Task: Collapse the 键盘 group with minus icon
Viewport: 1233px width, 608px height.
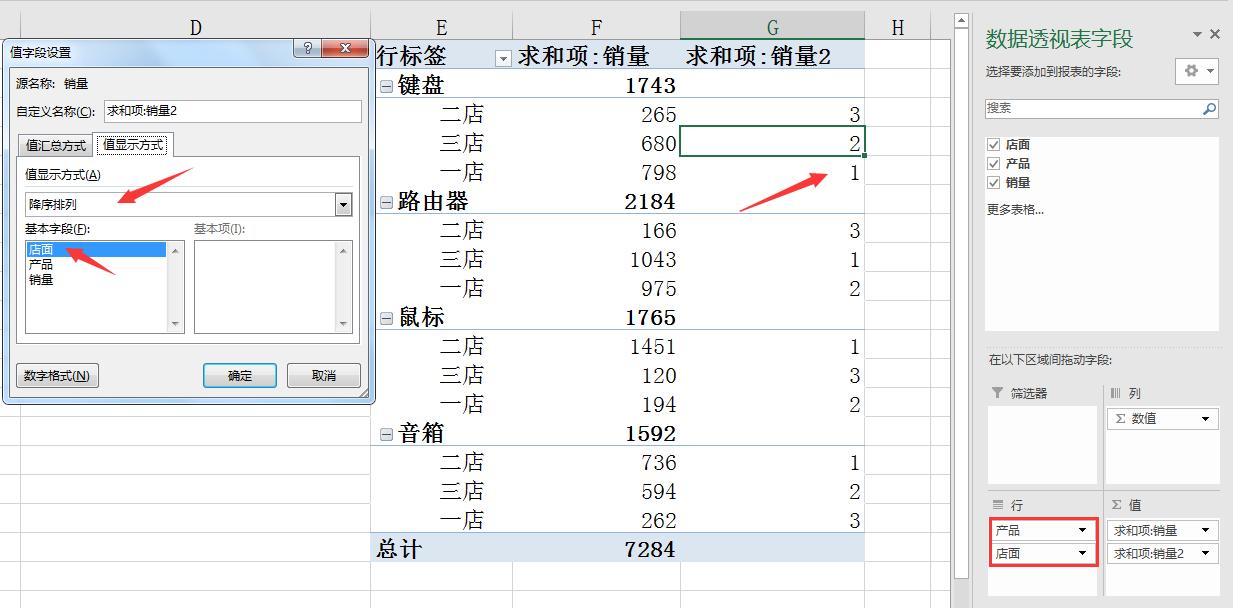Action: tap(386, 86)
